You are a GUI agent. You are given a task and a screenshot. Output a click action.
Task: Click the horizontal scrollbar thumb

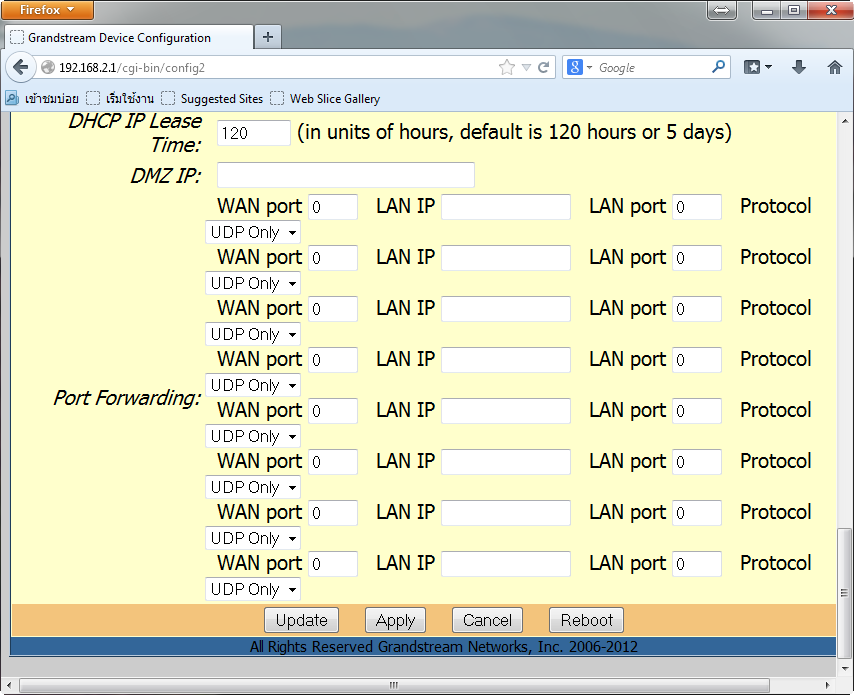point(394,685)
